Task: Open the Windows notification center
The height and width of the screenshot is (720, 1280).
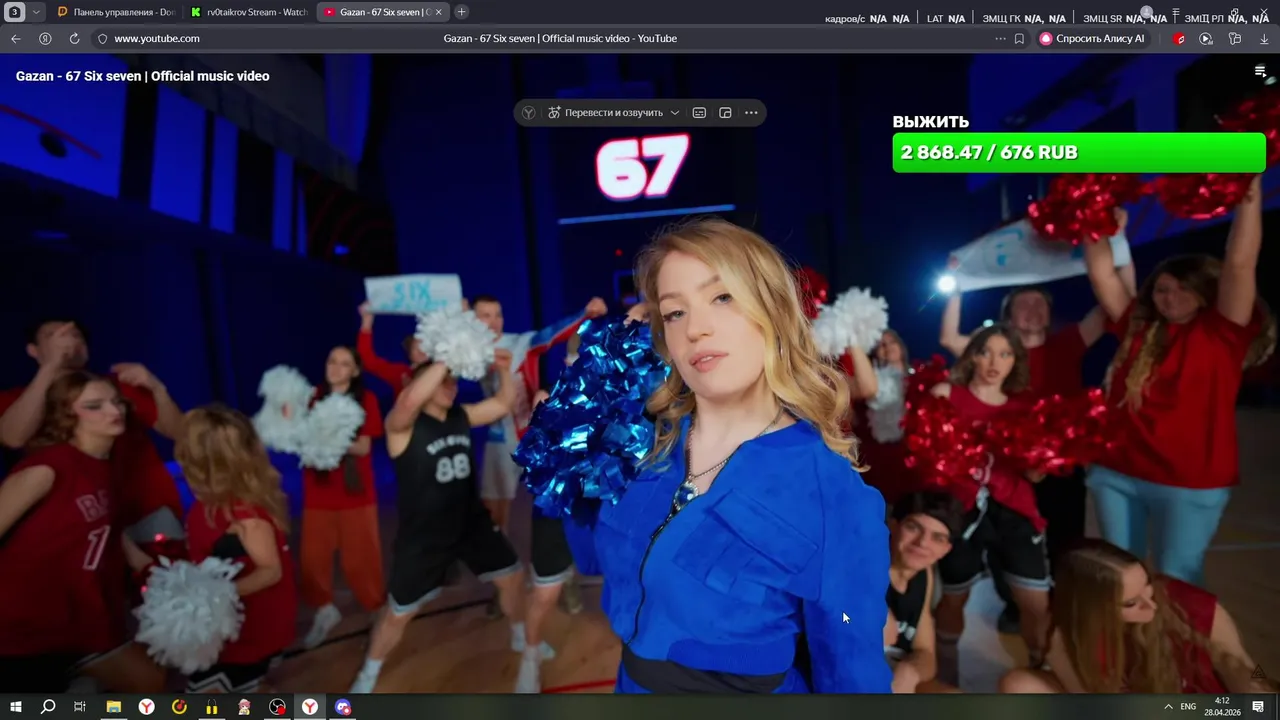Action: click(x=1258, y=707)
